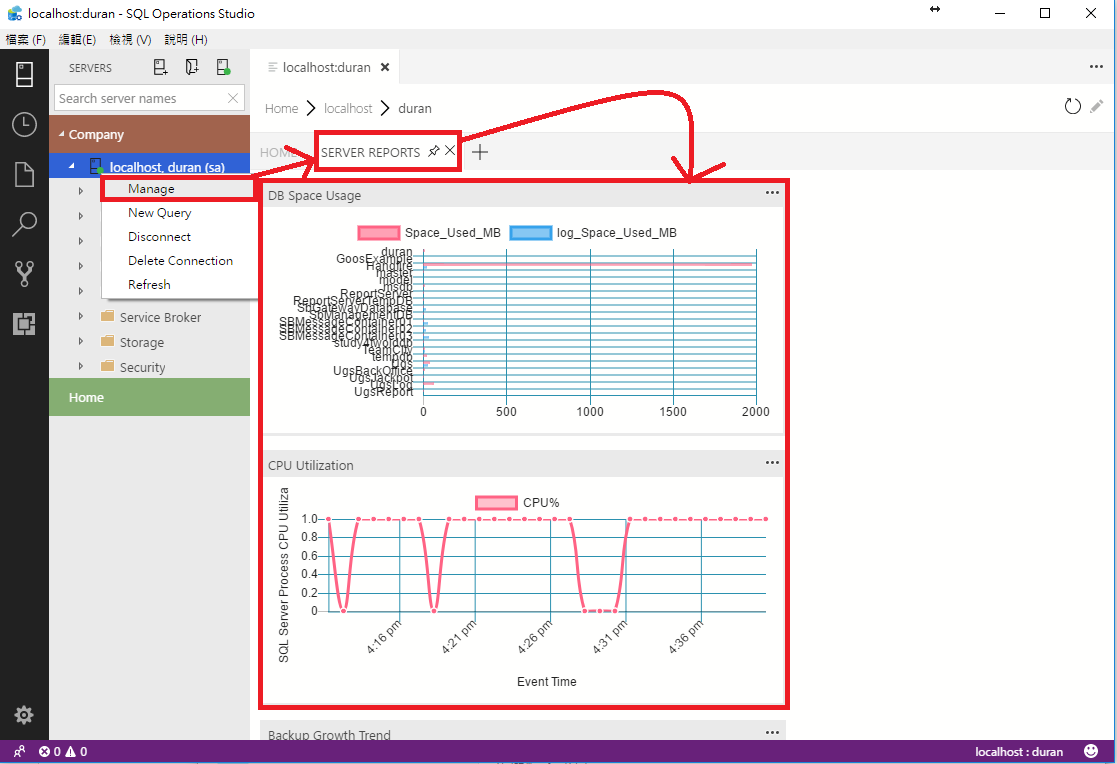Collapse the Company server group
1117x764 pixels.
point(62,133)
